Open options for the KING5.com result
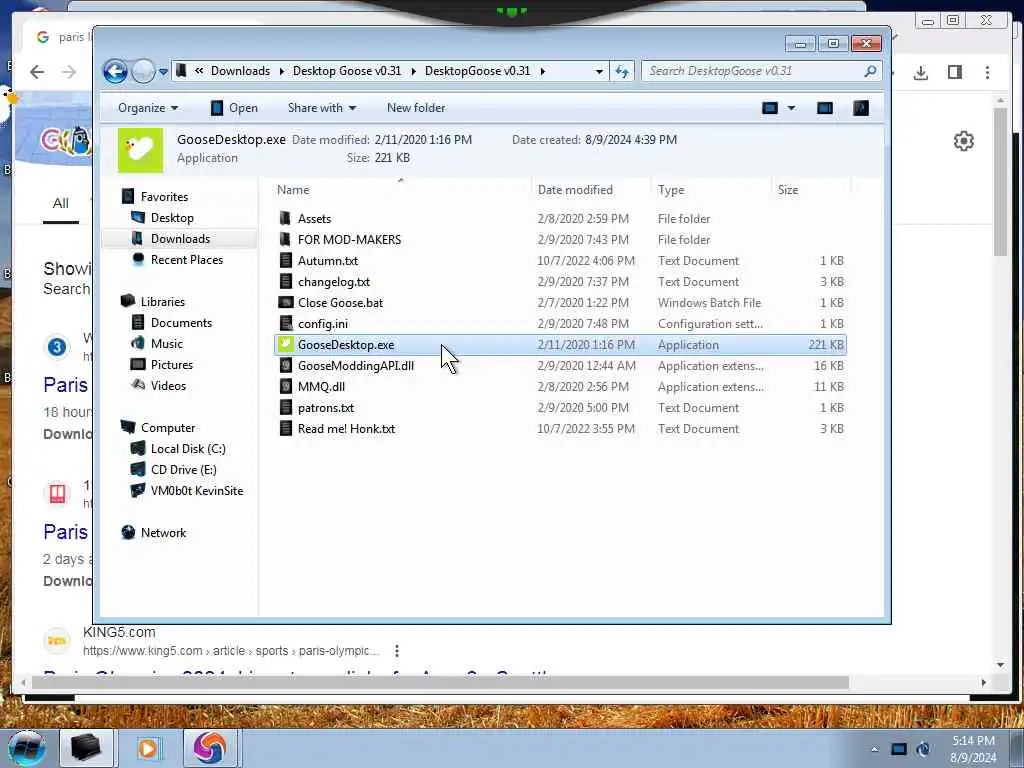The height and width of the screenshot is (768, 1024). tap(396, 651)
